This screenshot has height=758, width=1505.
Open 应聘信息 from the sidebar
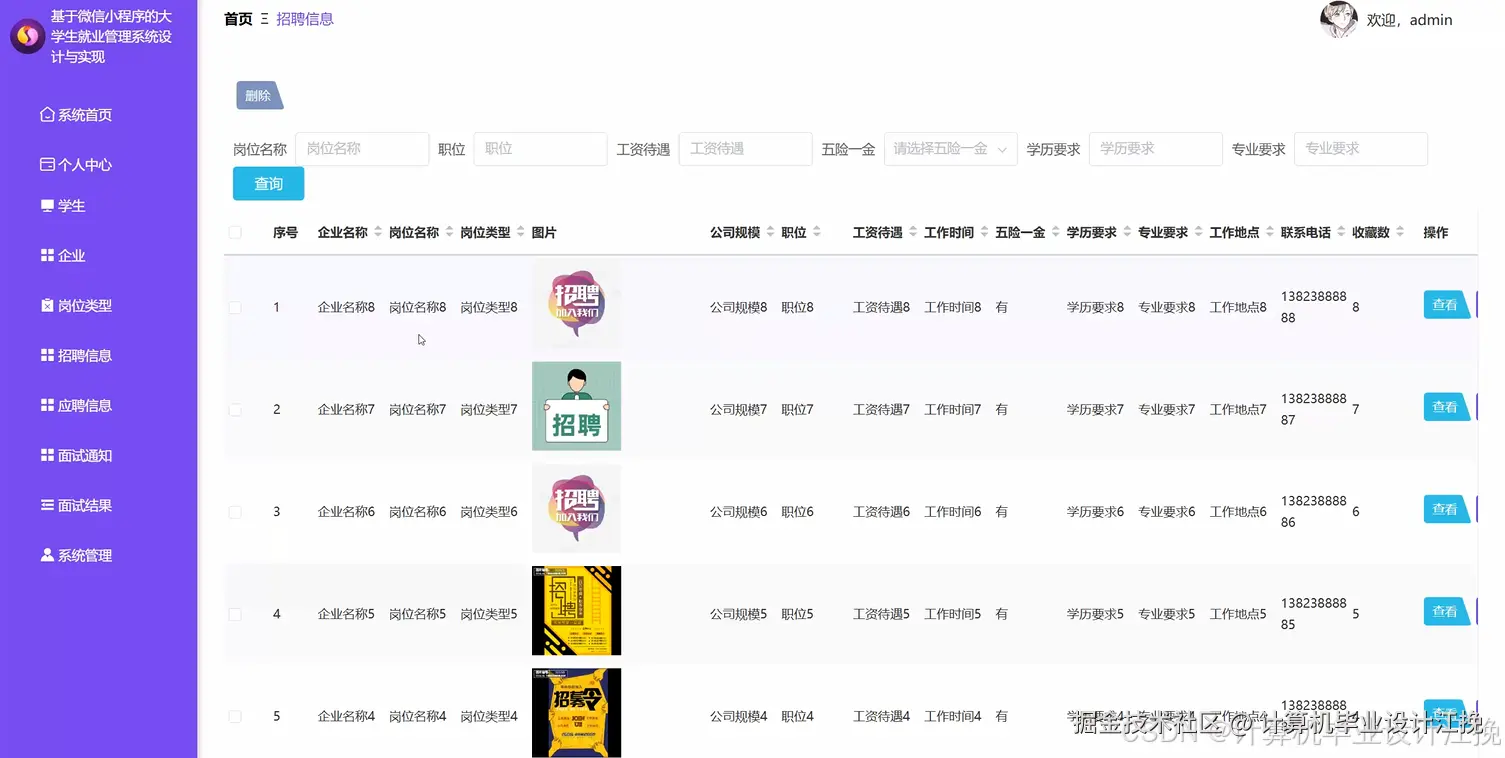[80, 405]
